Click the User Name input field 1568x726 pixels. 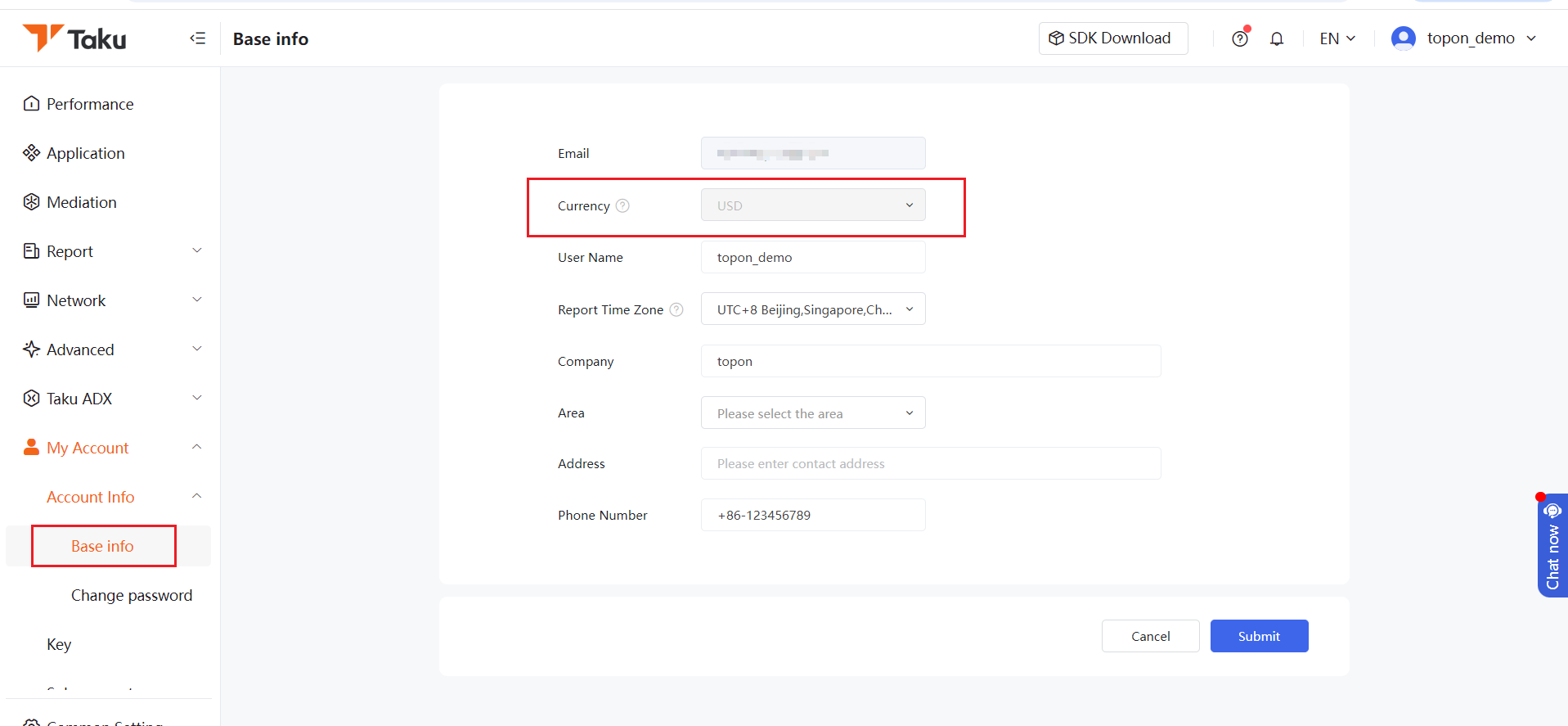coord(813,257)
